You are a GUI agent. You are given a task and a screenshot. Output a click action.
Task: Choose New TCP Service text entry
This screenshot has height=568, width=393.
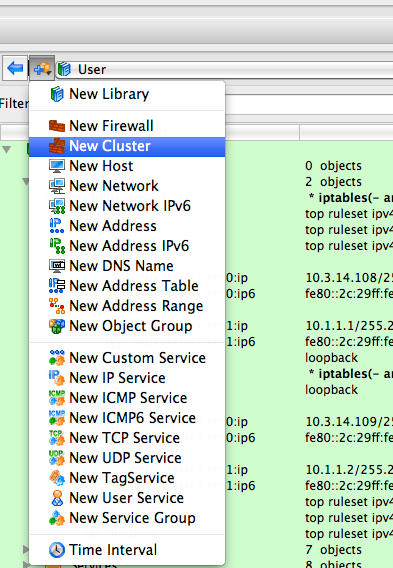[125, 438]
